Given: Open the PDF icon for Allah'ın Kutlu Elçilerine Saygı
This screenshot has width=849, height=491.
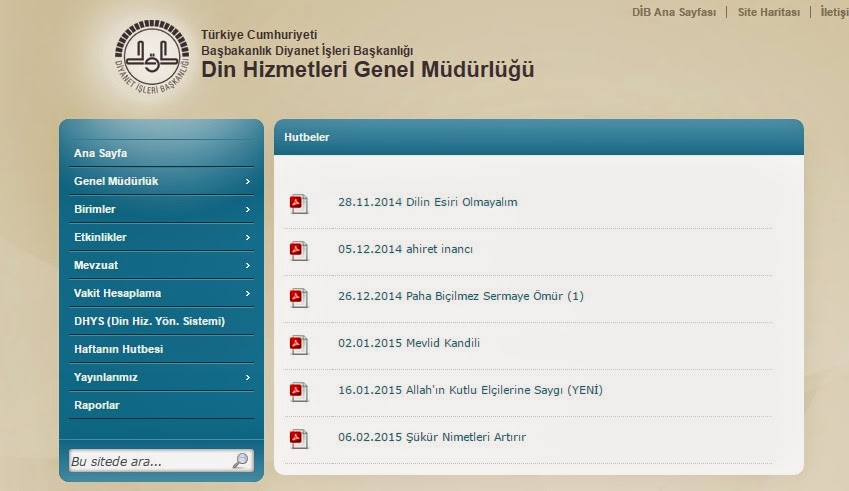Looking at the screenshot, I should (x=298, y=392).
